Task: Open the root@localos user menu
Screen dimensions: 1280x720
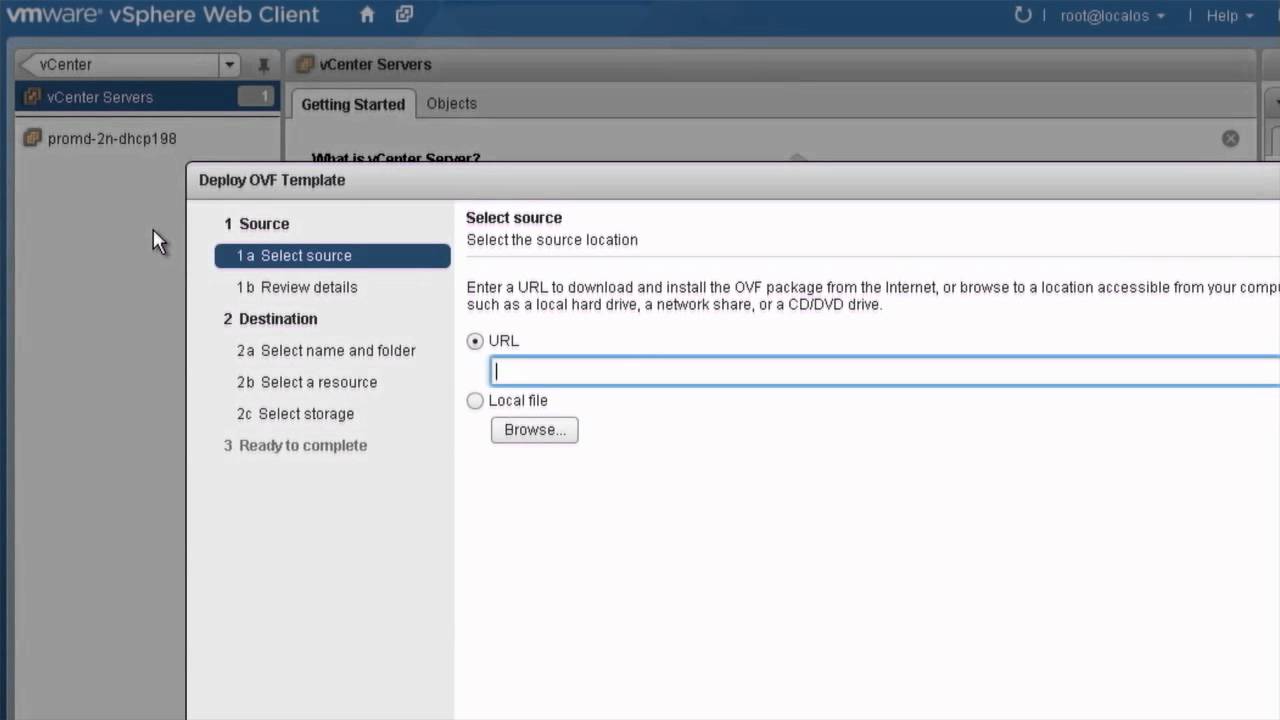Action: [x=1112, y=16]
